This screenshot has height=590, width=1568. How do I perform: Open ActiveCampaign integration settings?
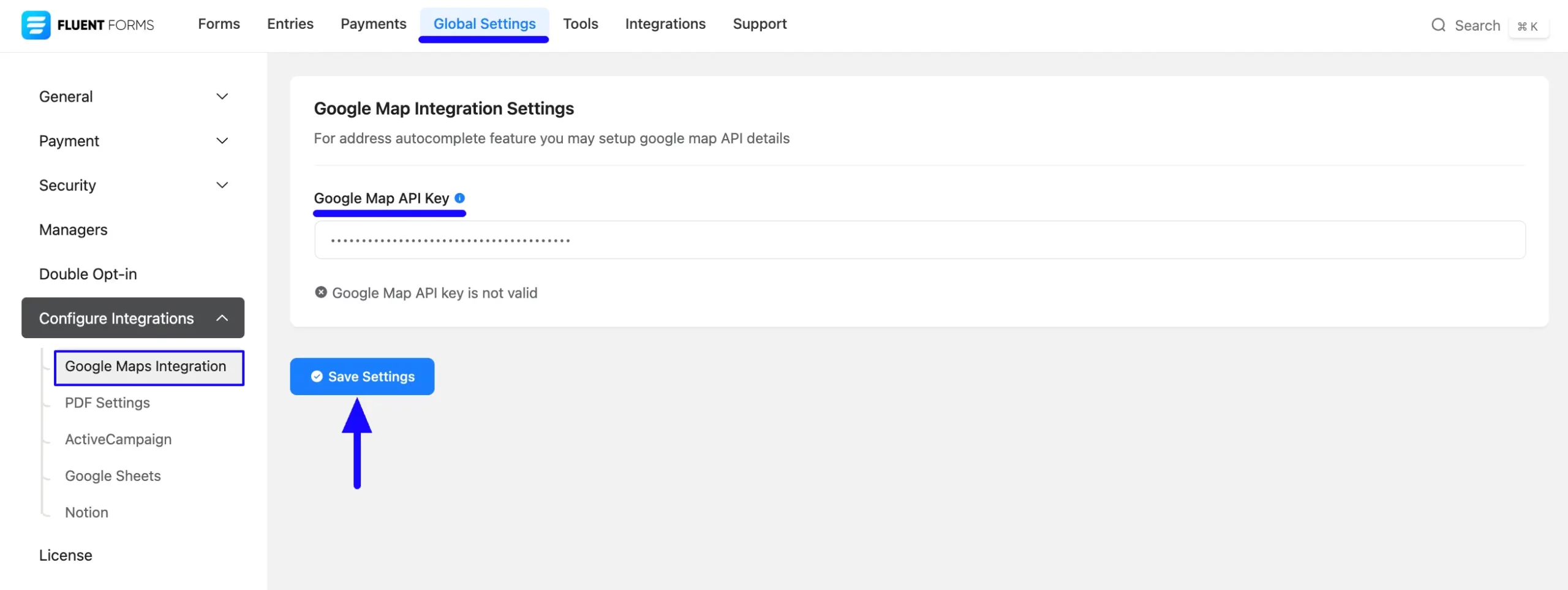(x=118, y=439)
